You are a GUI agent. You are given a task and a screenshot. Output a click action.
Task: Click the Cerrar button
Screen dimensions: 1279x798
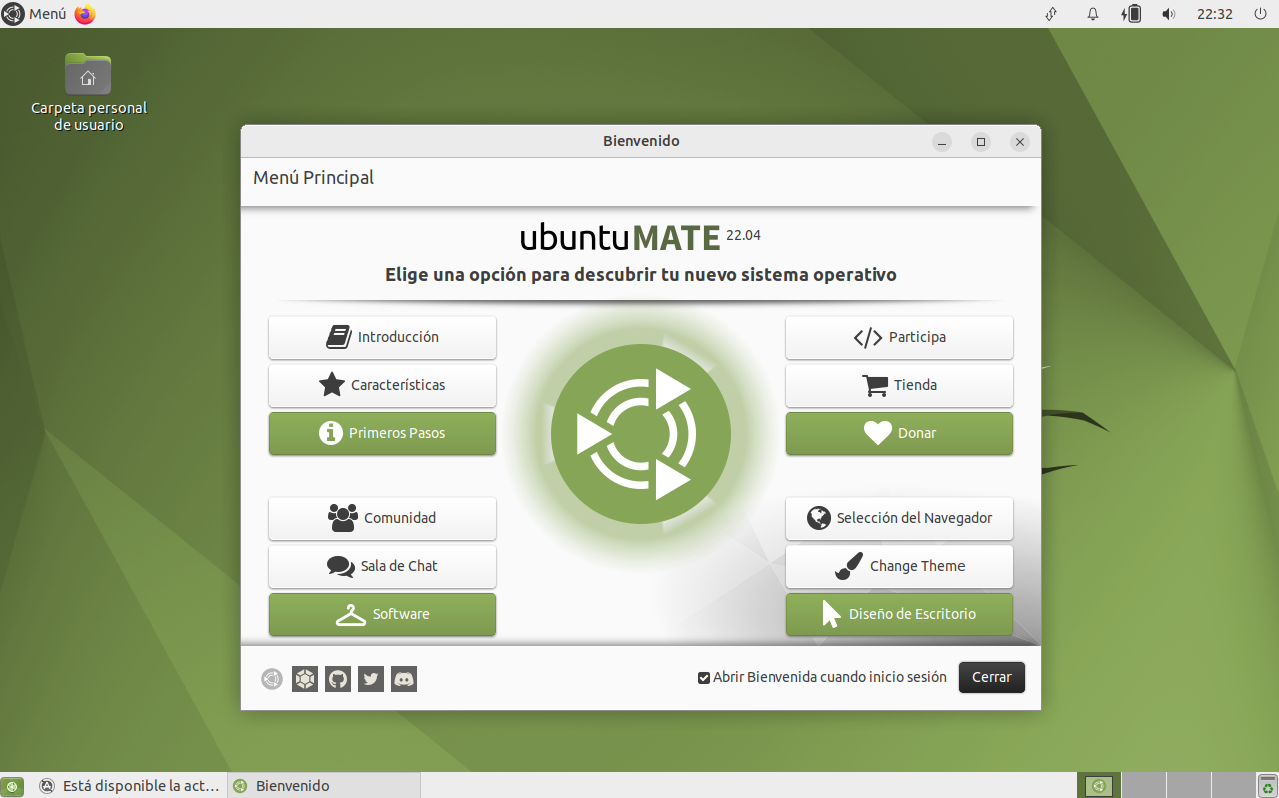coord(992,677)
